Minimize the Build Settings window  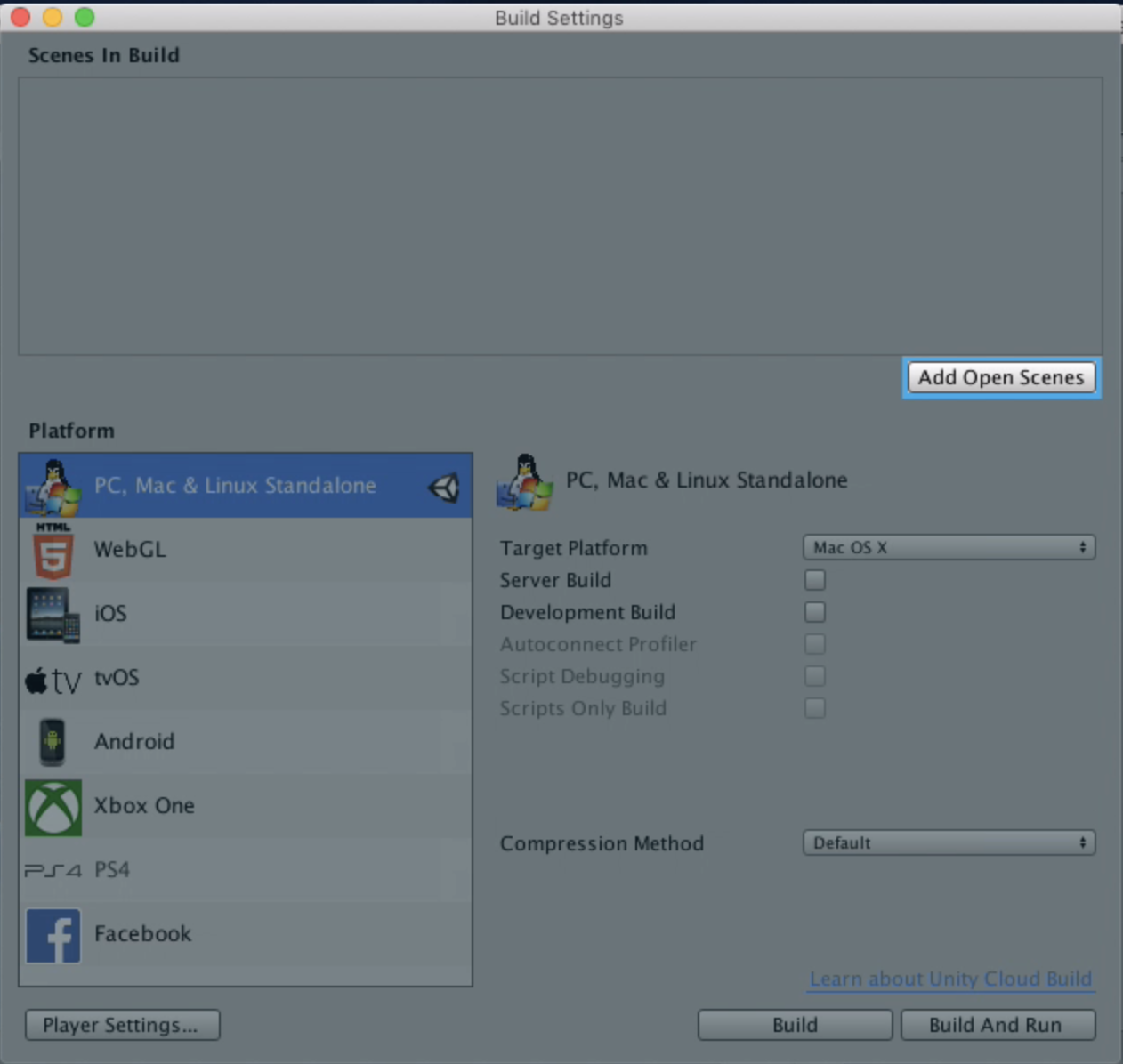(53, 17)
